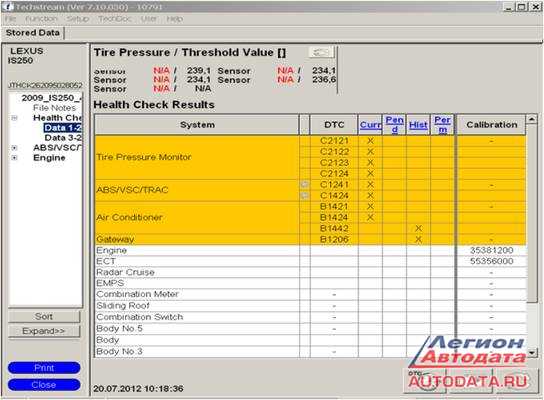Open the Function menu

[x=41, y=19]
